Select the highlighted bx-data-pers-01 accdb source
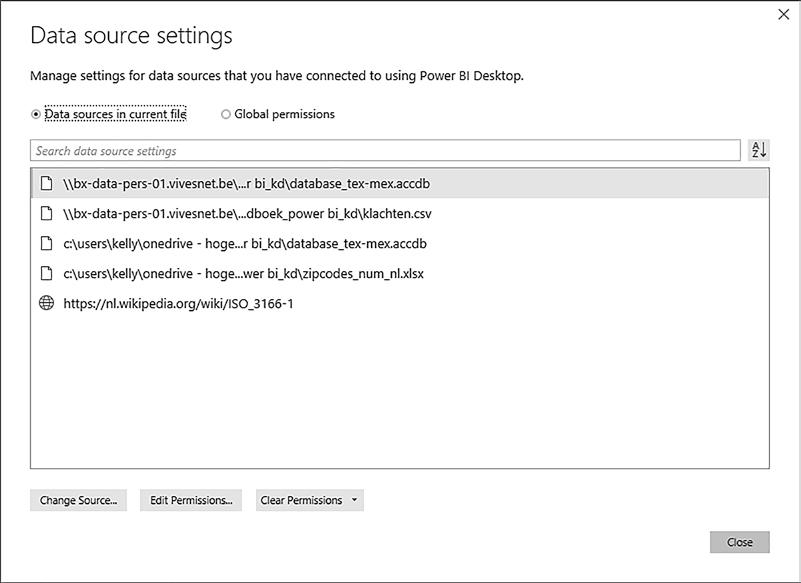Image resolution: width=801 pixels, height=583 pixels. pos(246,184)
